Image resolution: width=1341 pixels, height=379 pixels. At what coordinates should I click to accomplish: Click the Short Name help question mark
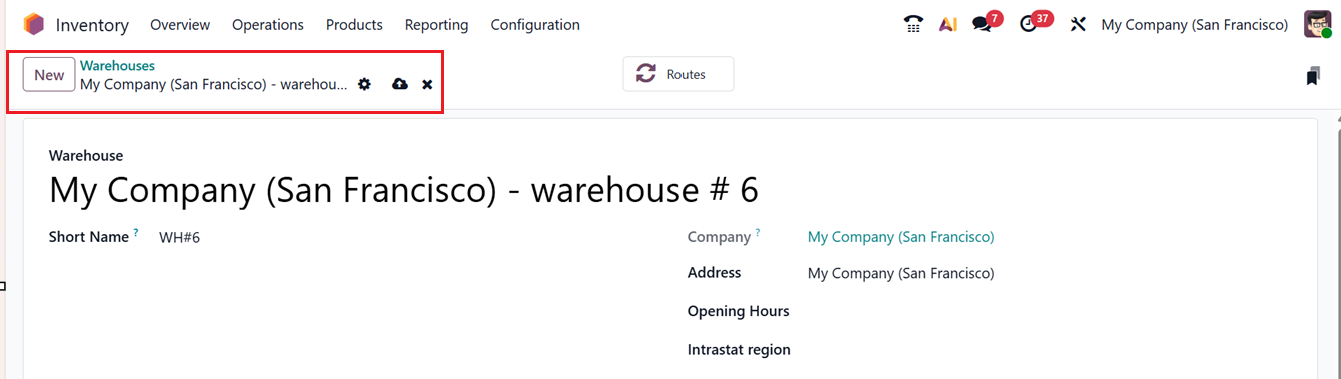click(136, 233)
